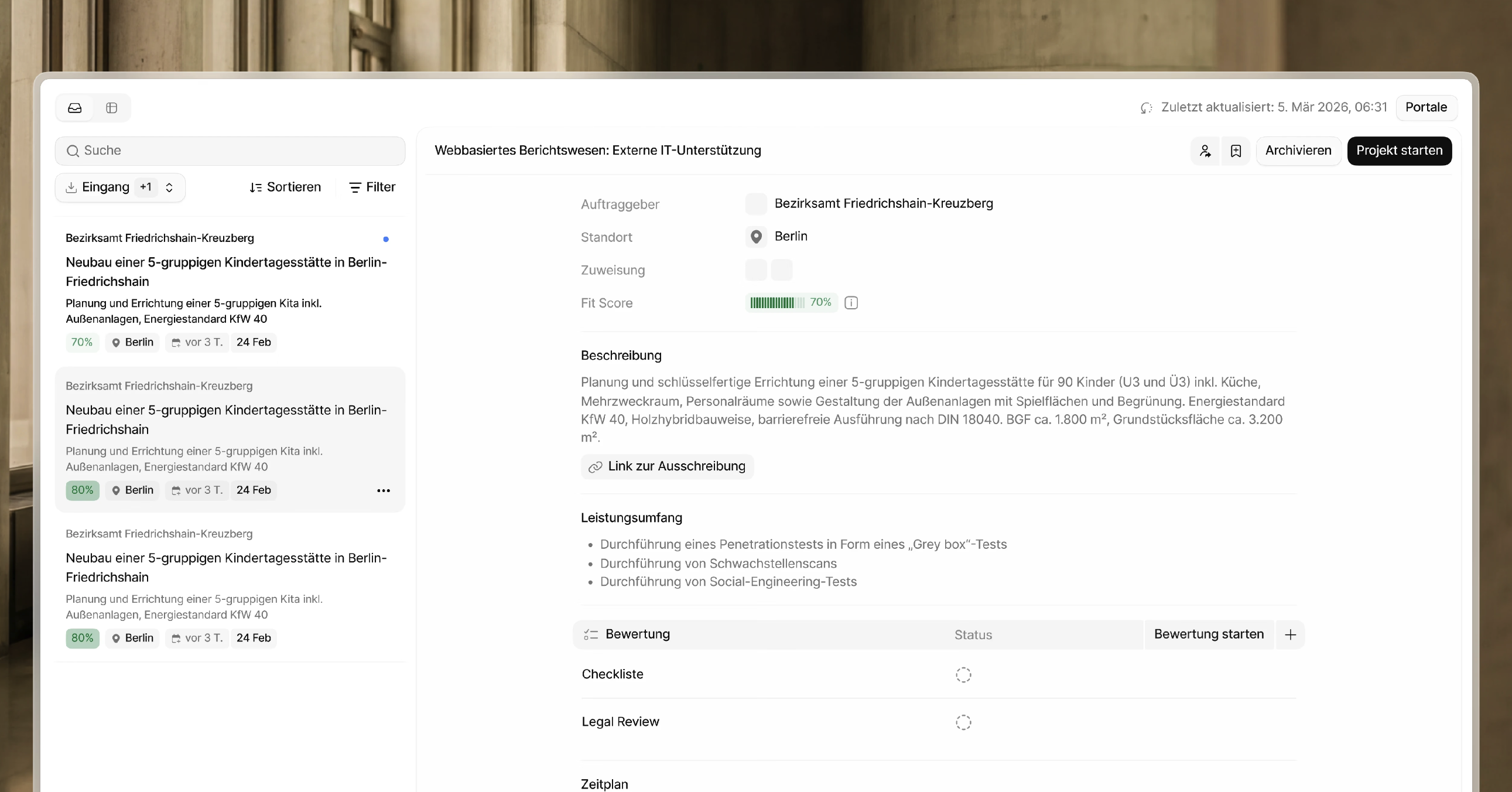The width and height of the screenshot is (1512, 792).
Task: Open the Fit Score info icon
Action: pyautogui.click(x=850, y=303)
